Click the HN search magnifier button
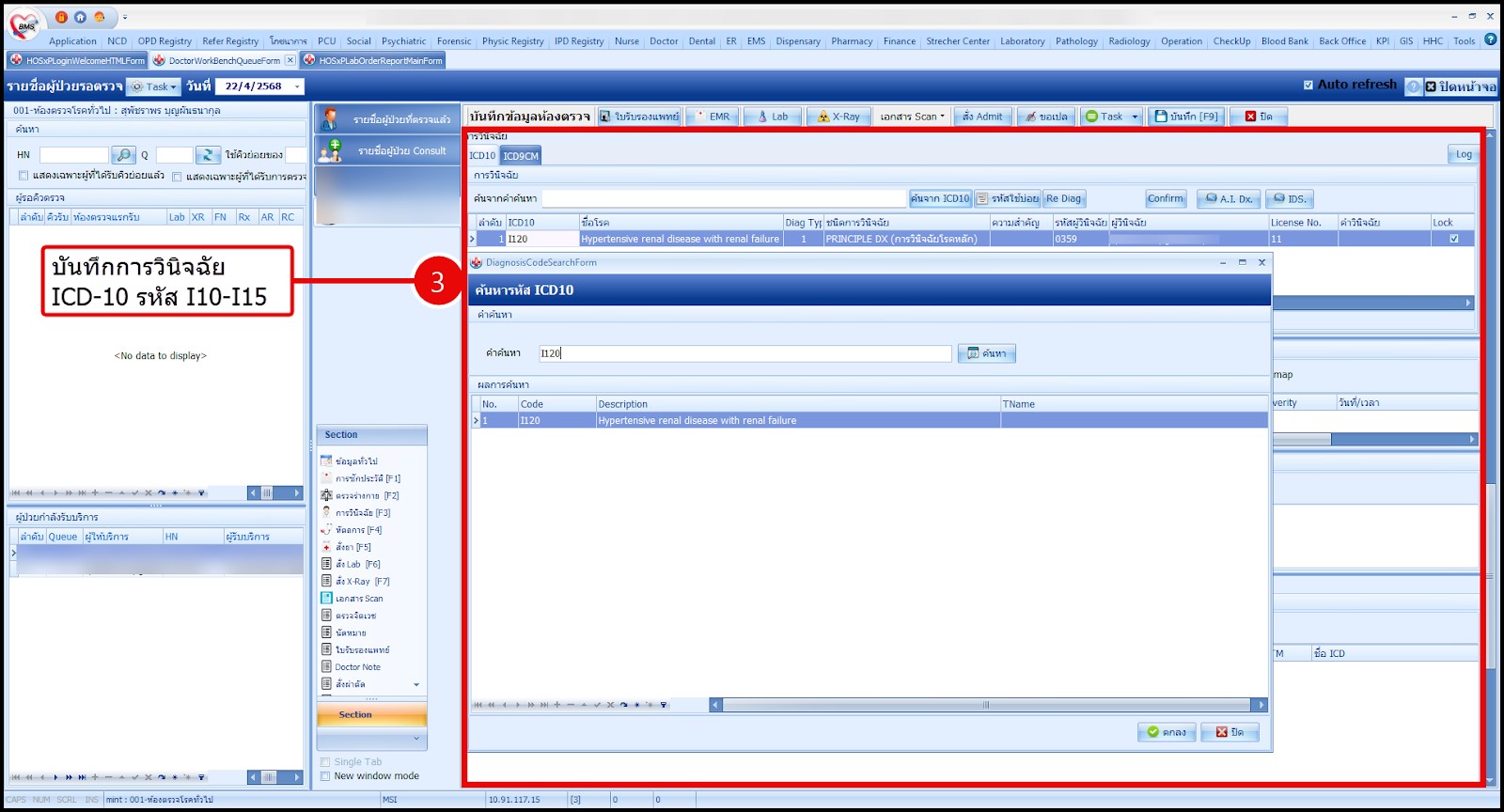The image size is (1504, 812). 124,155
